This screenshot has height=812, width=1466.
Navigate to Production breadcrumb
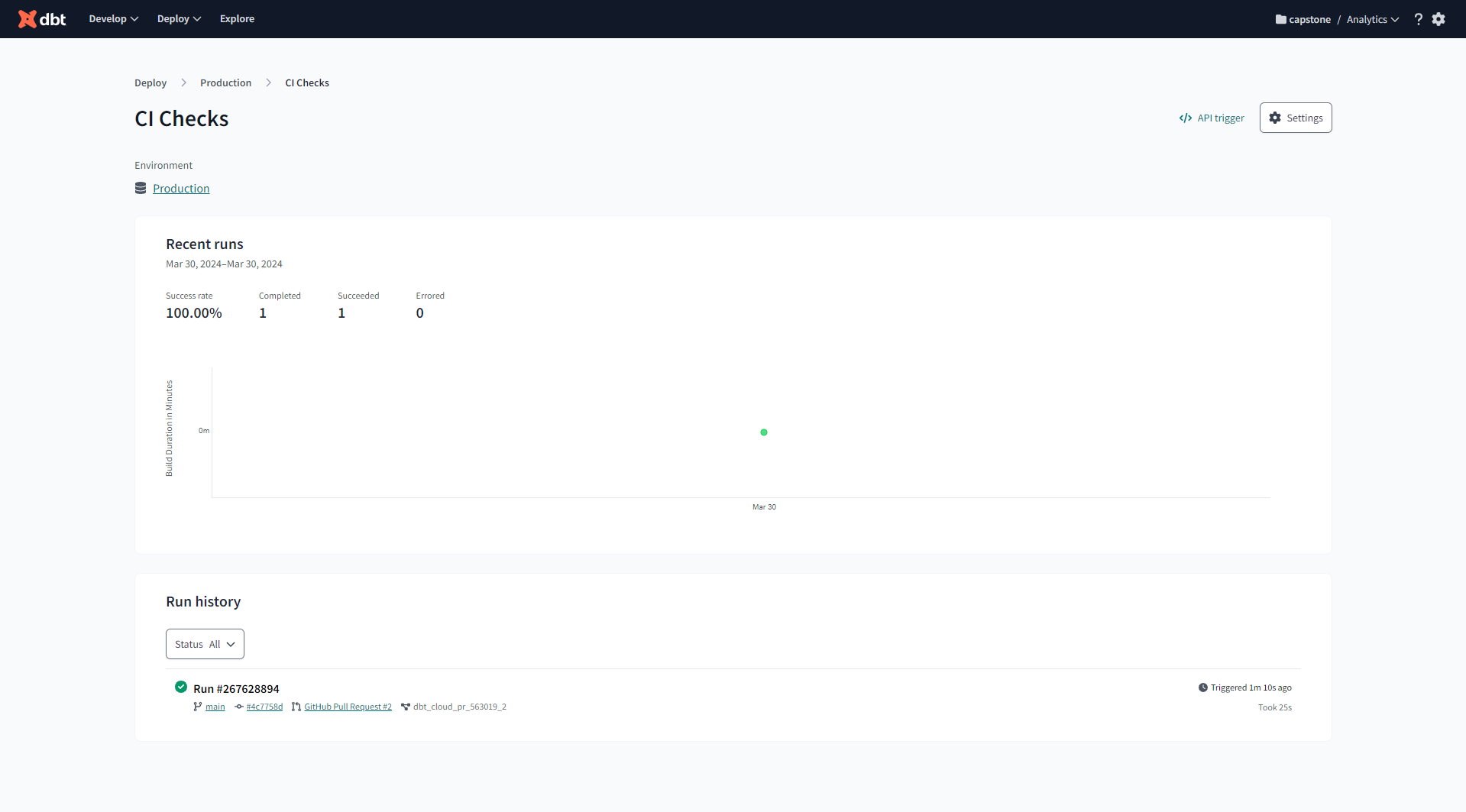(225, 82)
